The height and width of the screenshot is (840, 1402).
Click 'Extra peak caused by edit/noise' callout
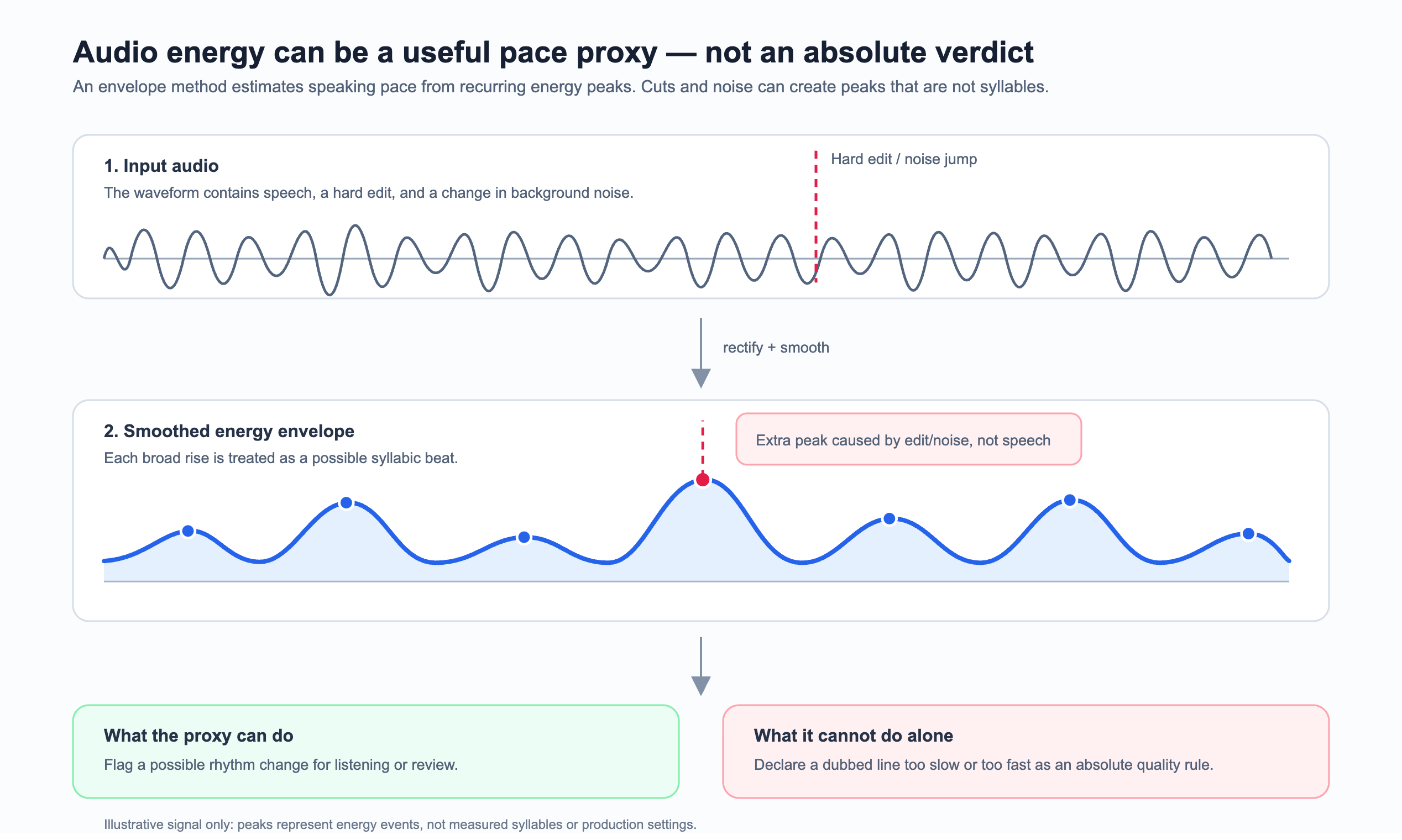909,439
